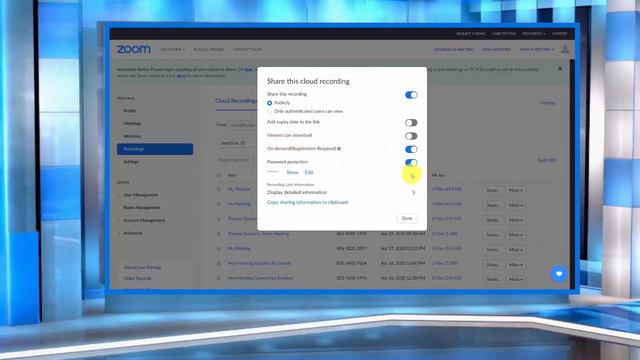Image resolution: width=640 pixels, height=360 pixels.
Task: Tick checkbox for My Webinar recording row
Action: [x=219, y=189]
